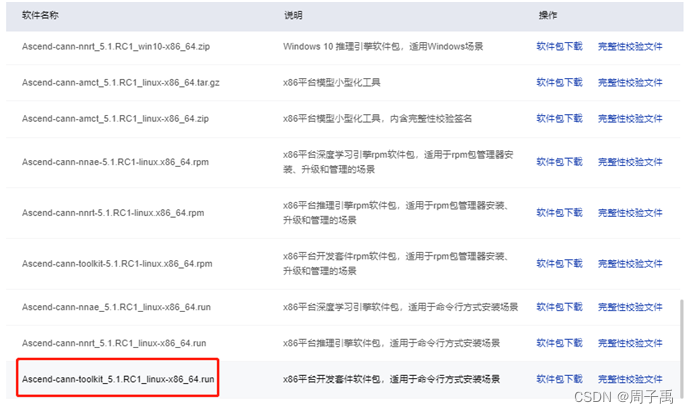This screenshot has width=688, height=413.
Task: Select file name Ascend-cann-nnrt_5.1.RC1_win10-x86_64.zip
Action: click(x=116, y=46)
